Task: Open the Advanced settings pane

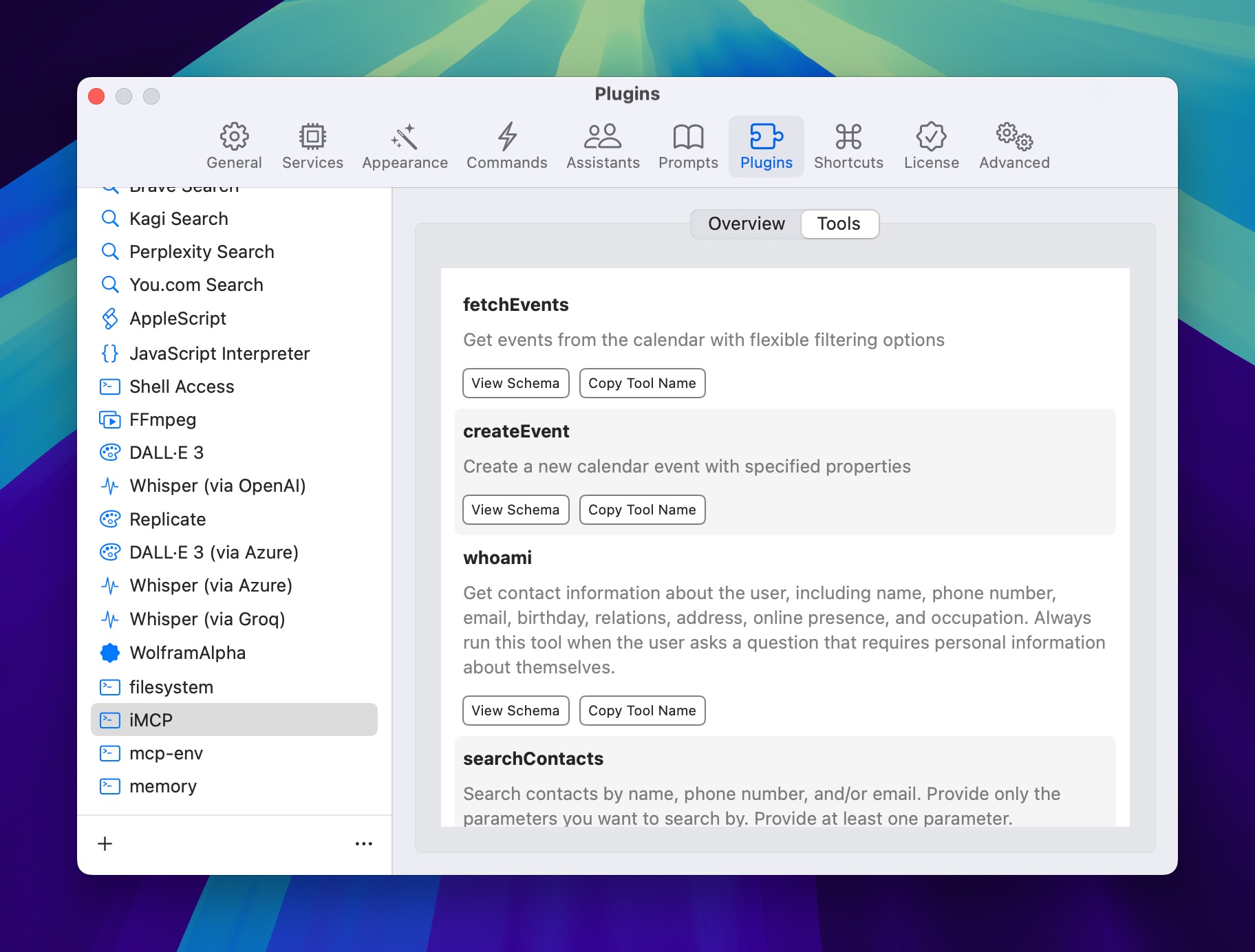Action: [x=1014, y=147]
